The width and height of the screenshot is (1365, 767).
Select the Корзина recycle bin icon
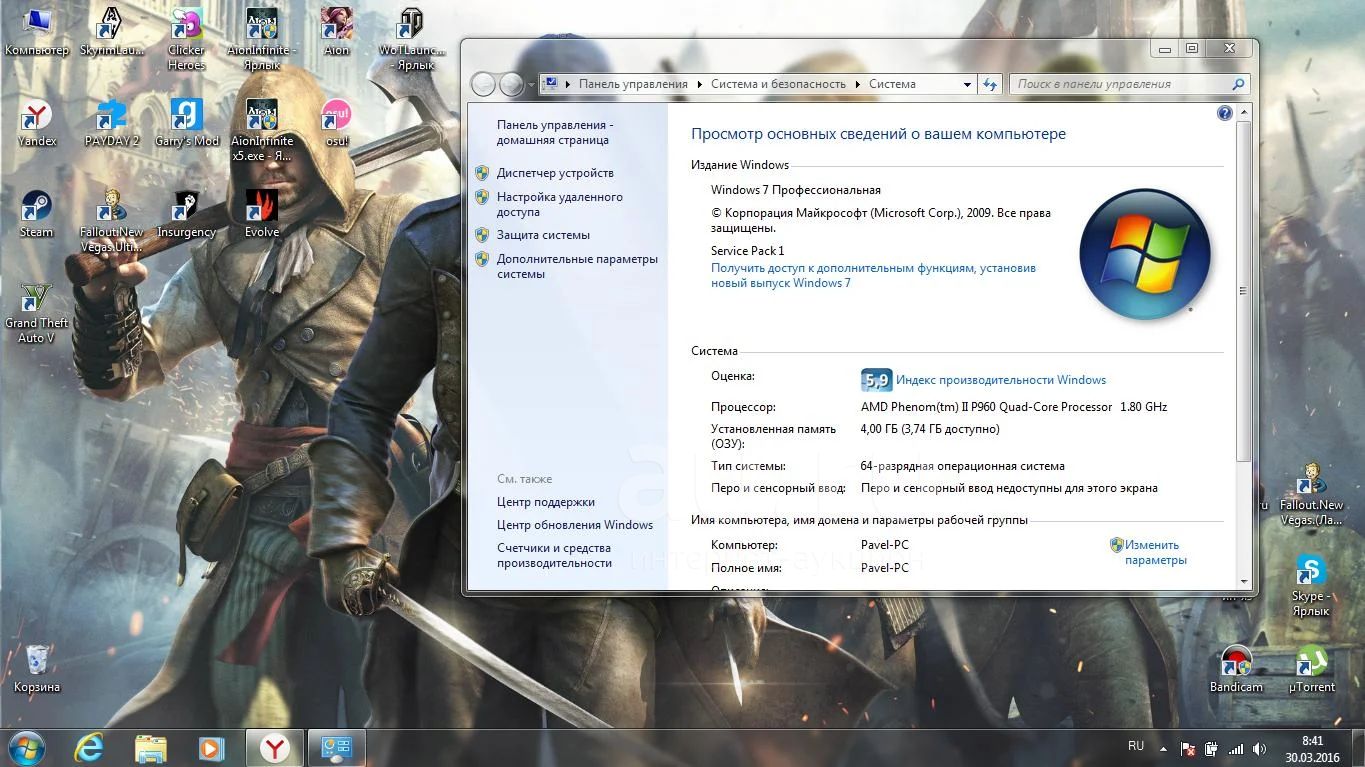click(x=37, y=669)
